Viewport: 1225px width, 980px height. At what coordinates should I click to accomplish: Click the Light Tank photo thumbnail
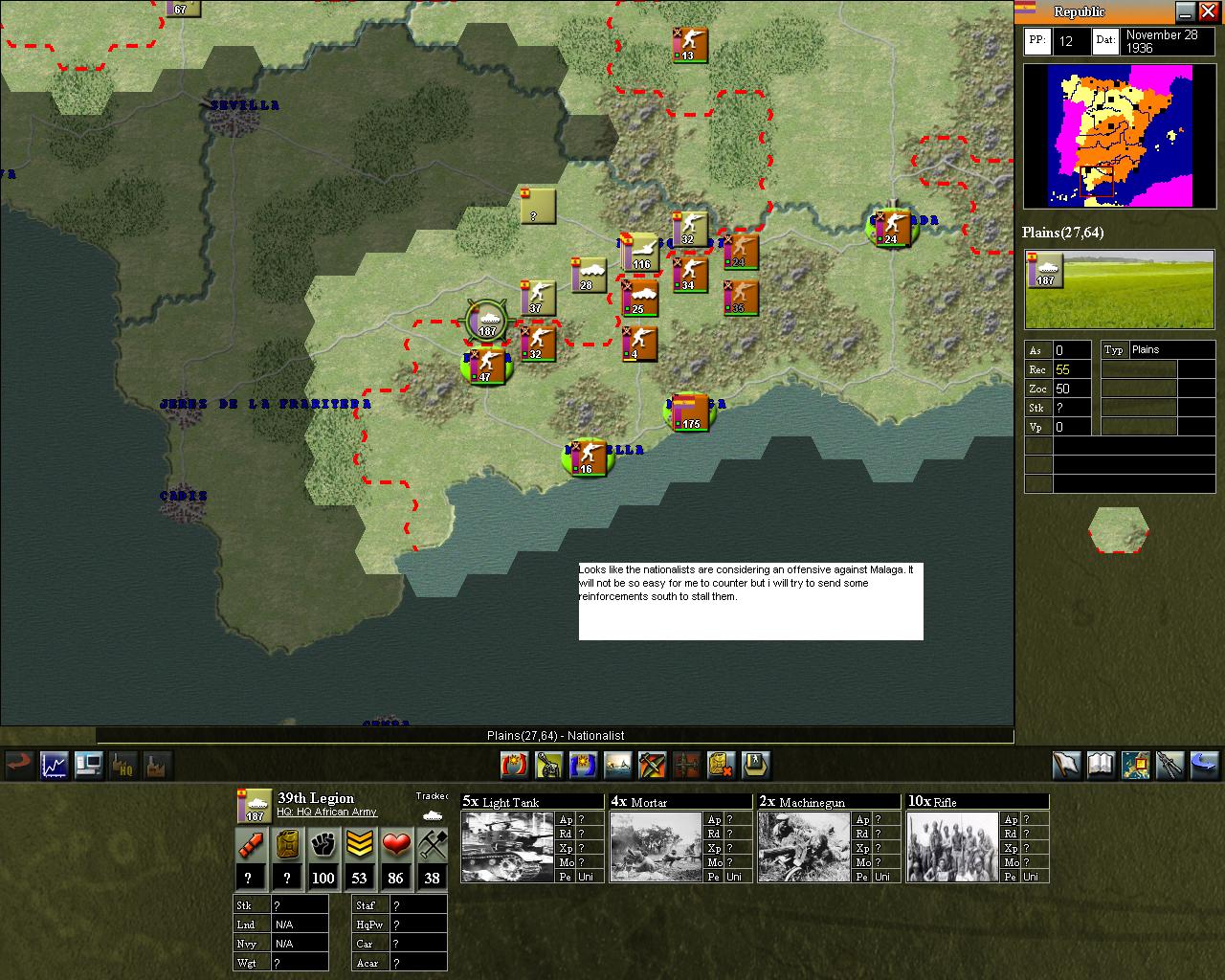tap(508, 847)
